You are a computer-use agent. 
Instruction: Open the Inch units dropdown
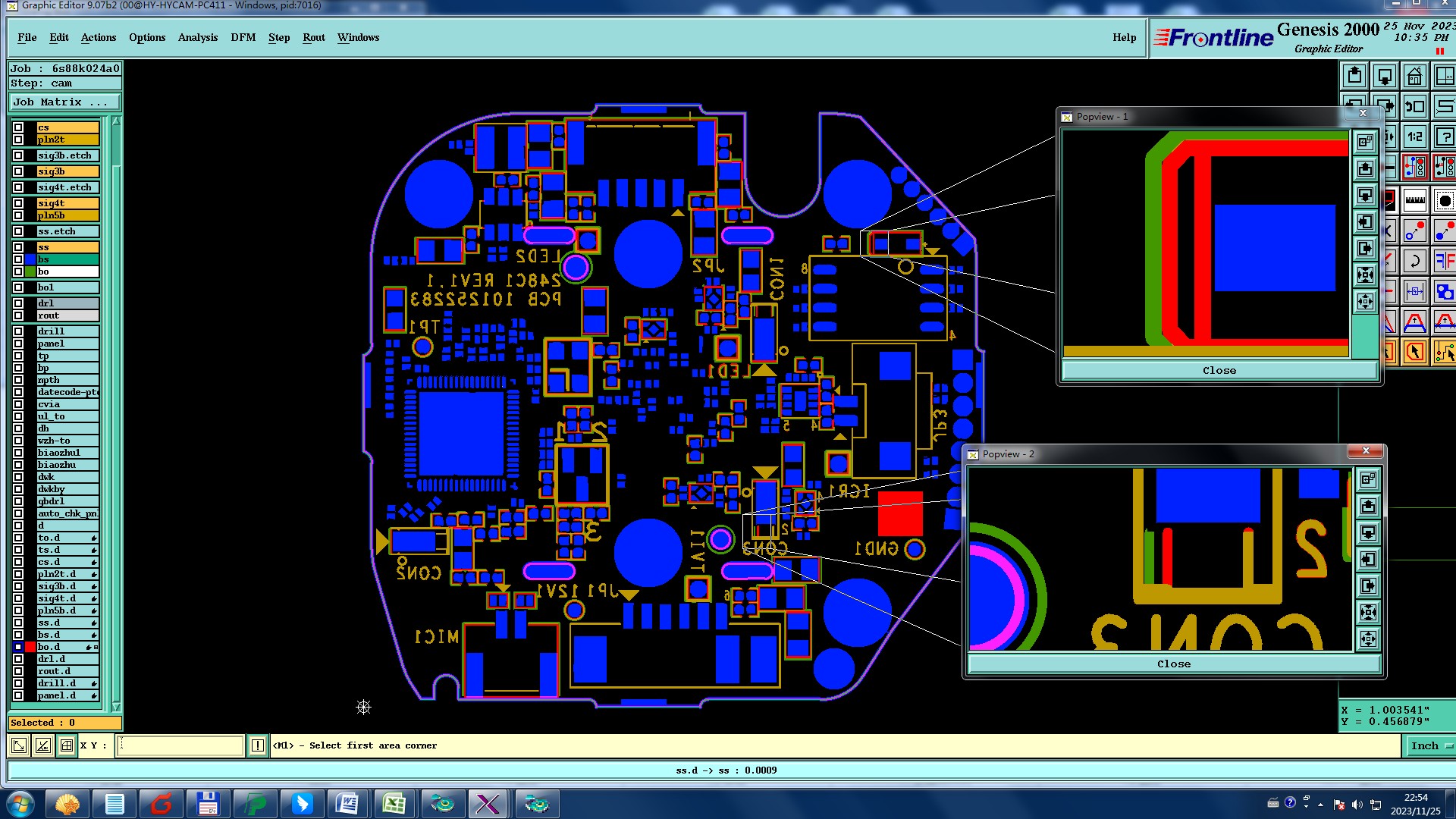click(1430, 745)
